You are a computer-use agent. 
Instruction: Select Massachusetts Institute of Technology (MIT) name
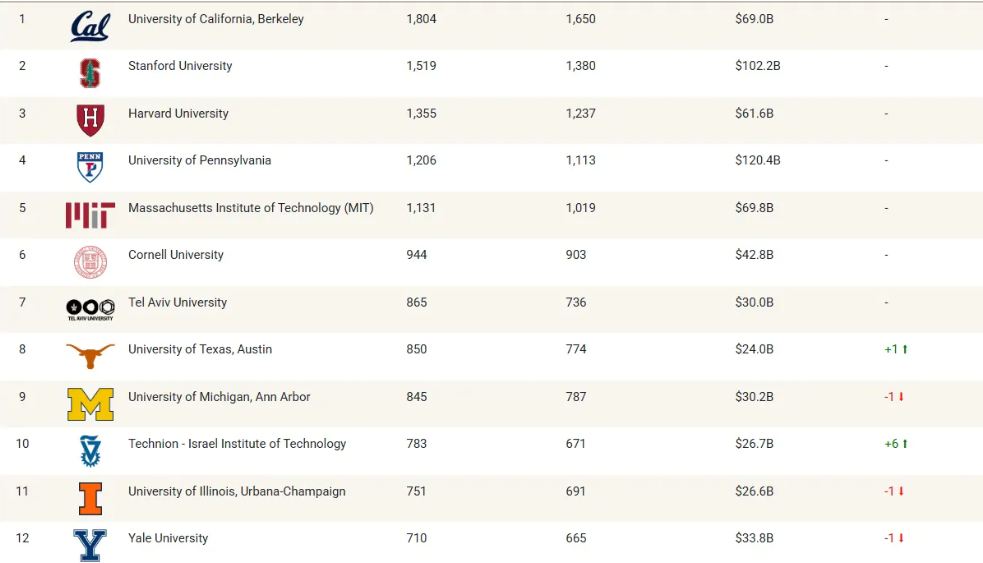[250, 208]
